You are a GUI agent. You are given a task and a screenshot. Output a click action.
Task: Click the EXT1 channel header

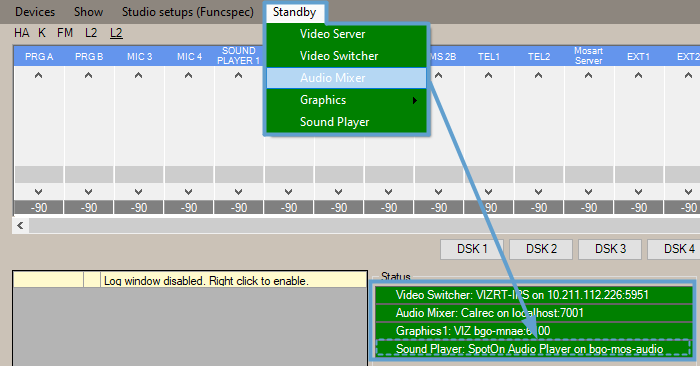coord(639,56)
